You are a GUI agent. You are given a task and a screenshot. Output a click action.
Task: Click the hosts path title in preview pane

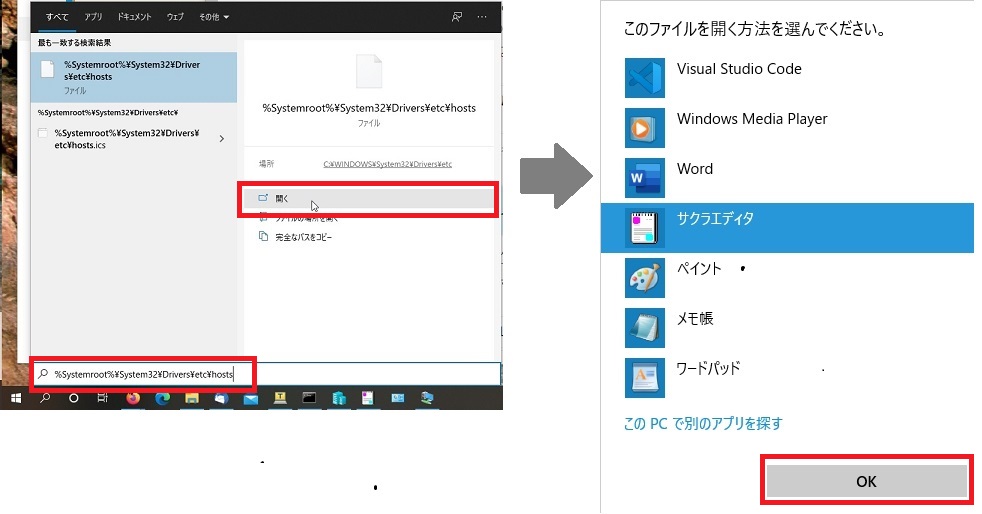[x=369, y=108]
